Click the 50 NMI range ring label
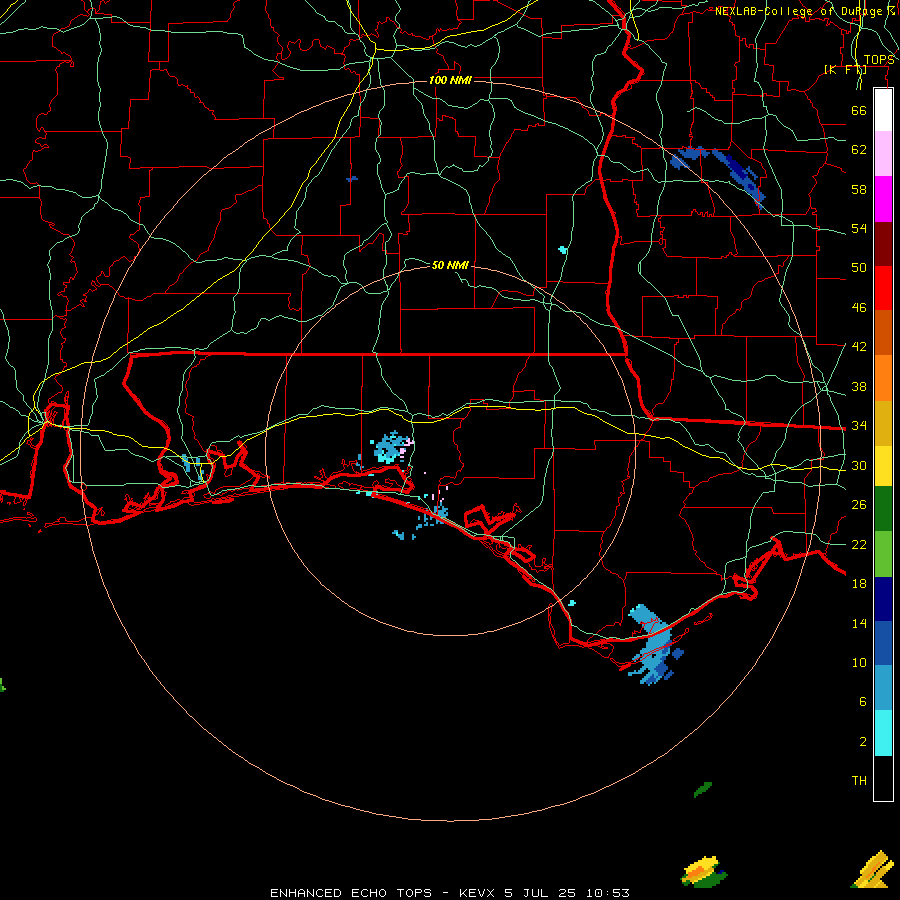 pyautogui.click(x=450, y=265)
